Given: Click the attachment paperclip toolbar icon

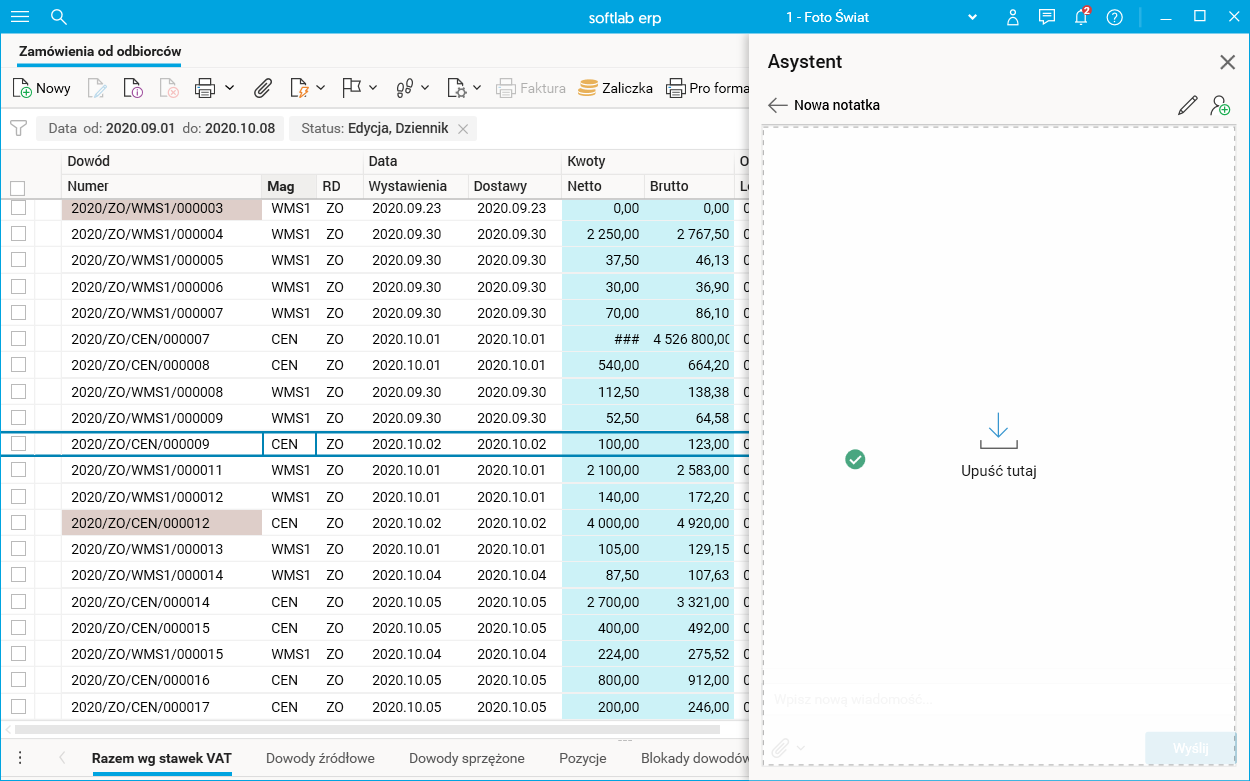Looking at the screenshot, I should 262,88.
